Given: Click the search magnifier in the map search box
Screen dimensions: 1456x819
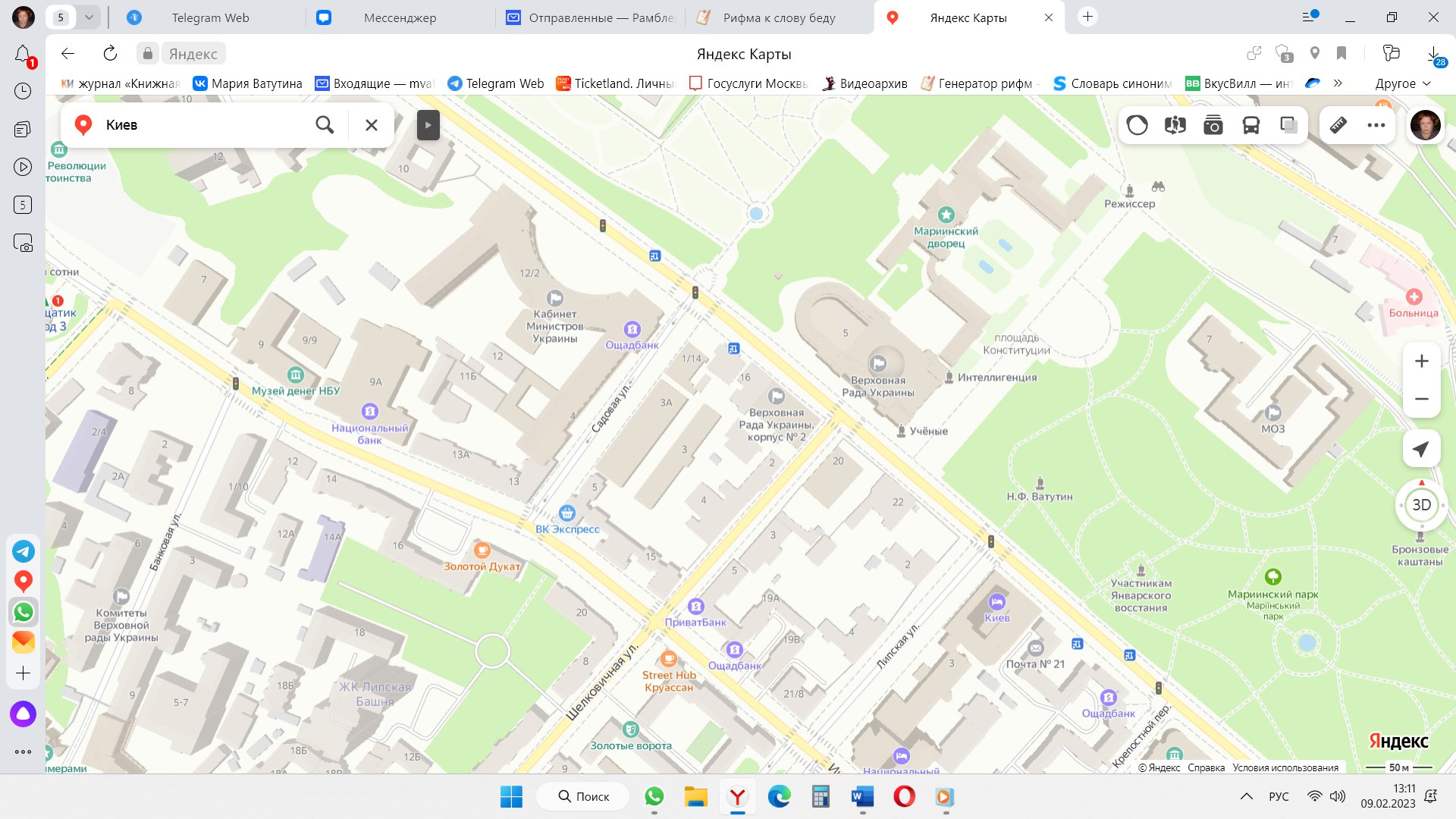Looking at the screenshot, I should [x=325, y=125].
